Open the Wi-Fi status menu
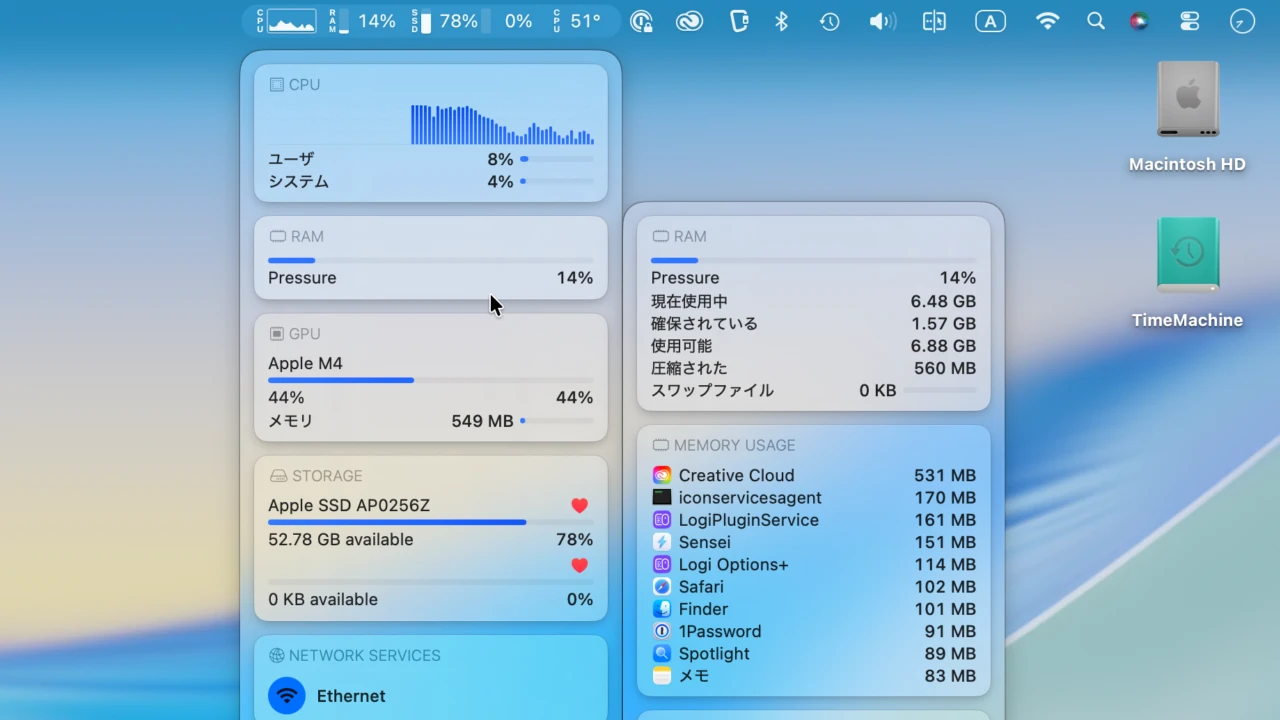The height and width of the screenshot is (720, 1280). tap(1047, 21)
